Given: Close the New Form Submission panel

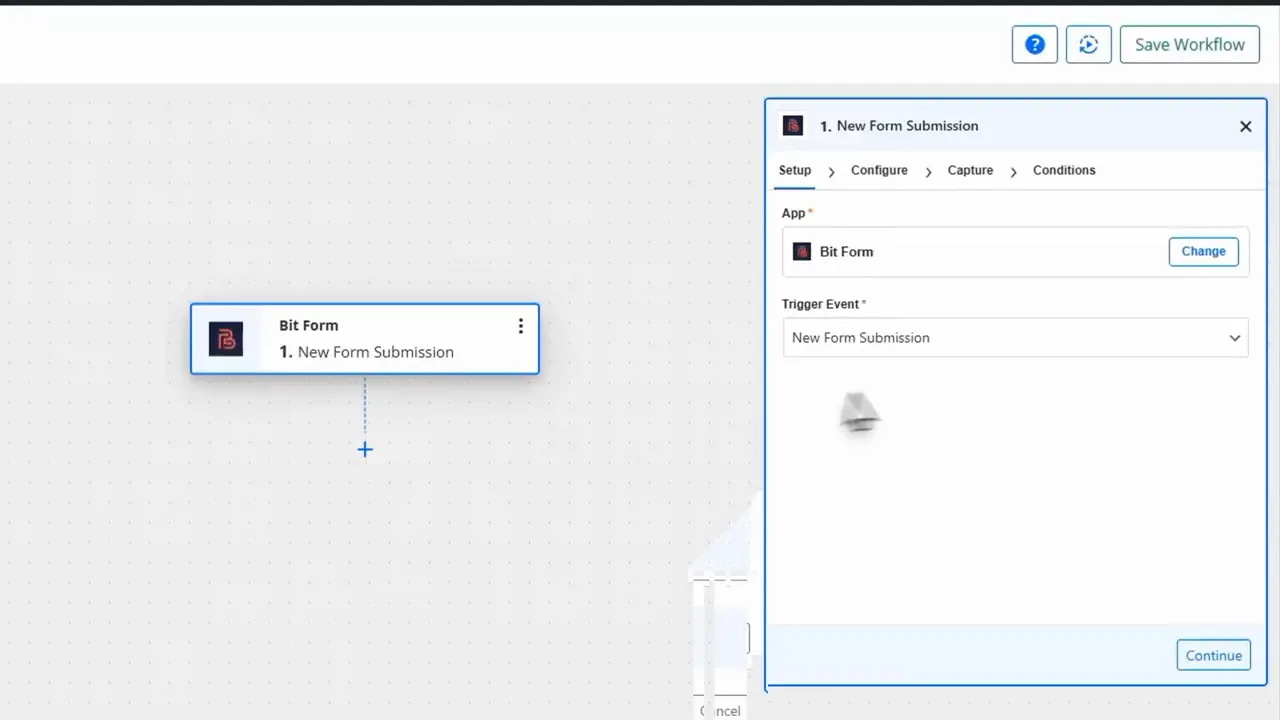Looking at the screenshot, I should (1245, 126).
